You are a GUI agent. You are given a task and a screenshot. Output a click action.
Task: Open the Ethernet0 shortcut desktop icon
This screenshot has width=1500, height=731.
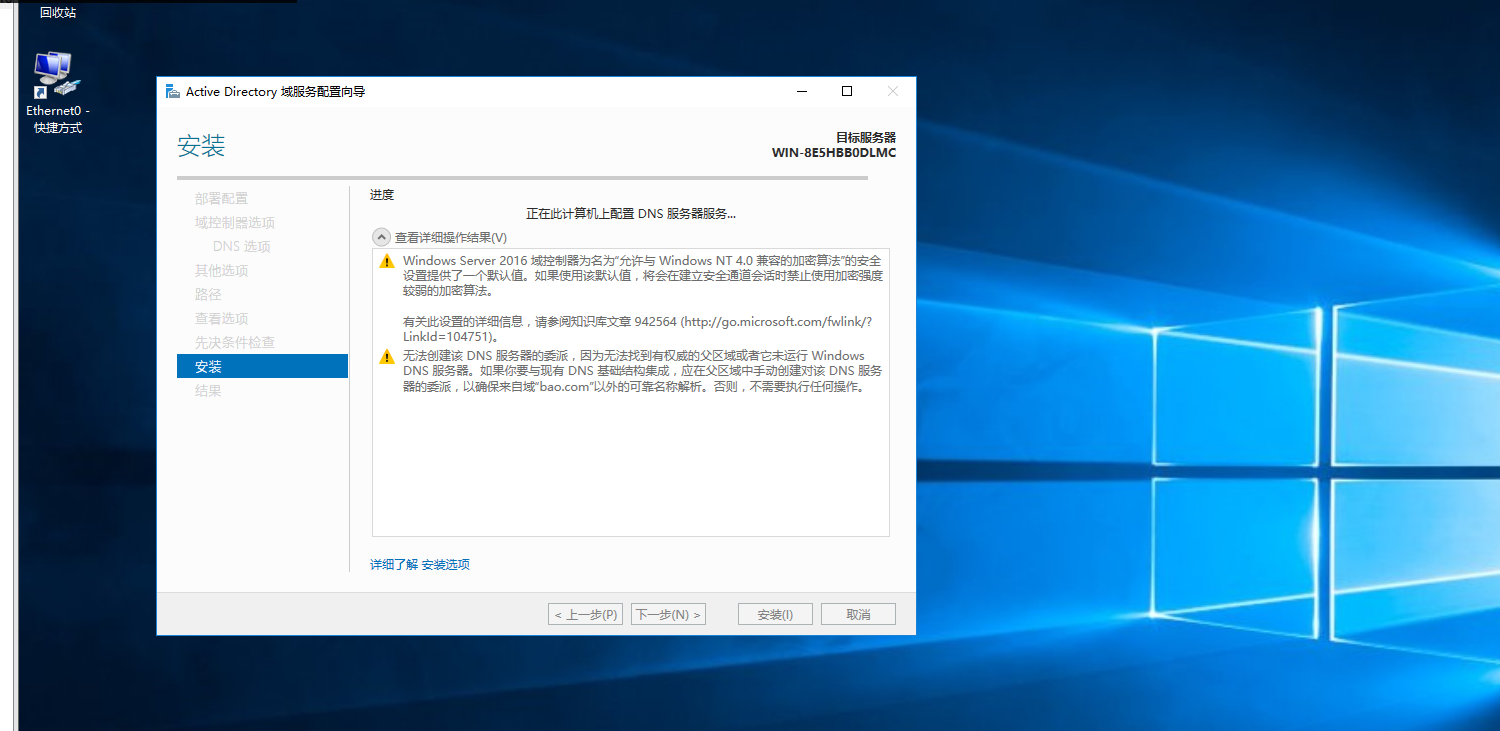tap(57, 92)
